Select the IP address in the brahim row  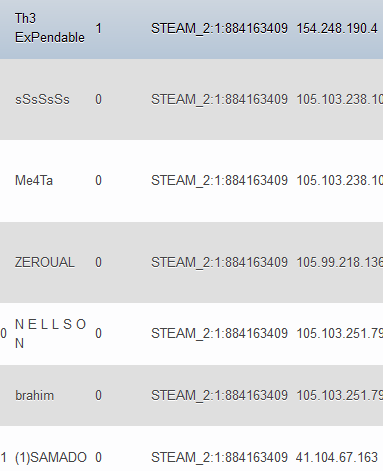pyautogui.click(x=340, y=395)
